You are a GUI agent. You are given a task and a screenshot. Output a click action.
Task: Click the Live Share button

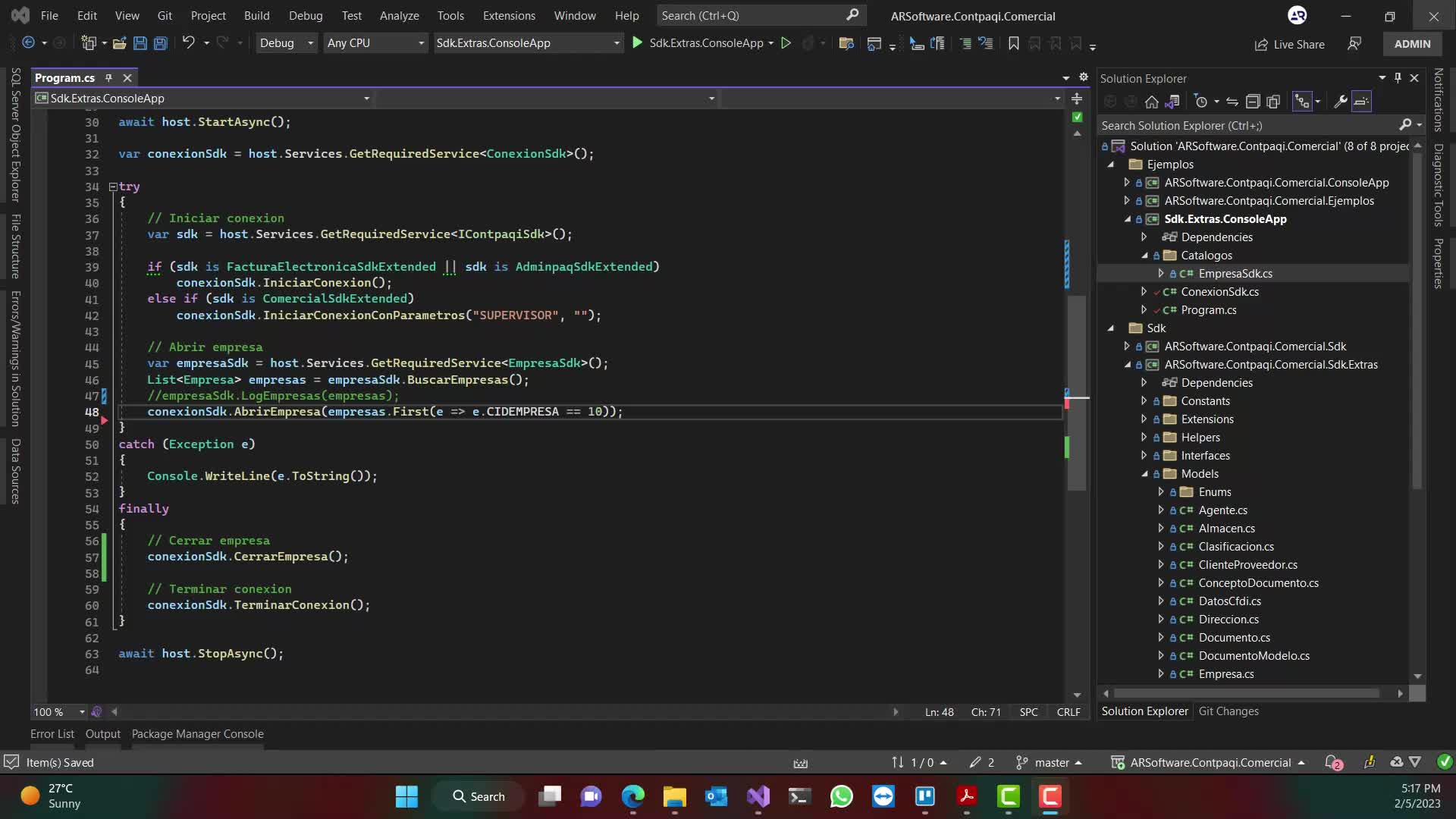1289,45
